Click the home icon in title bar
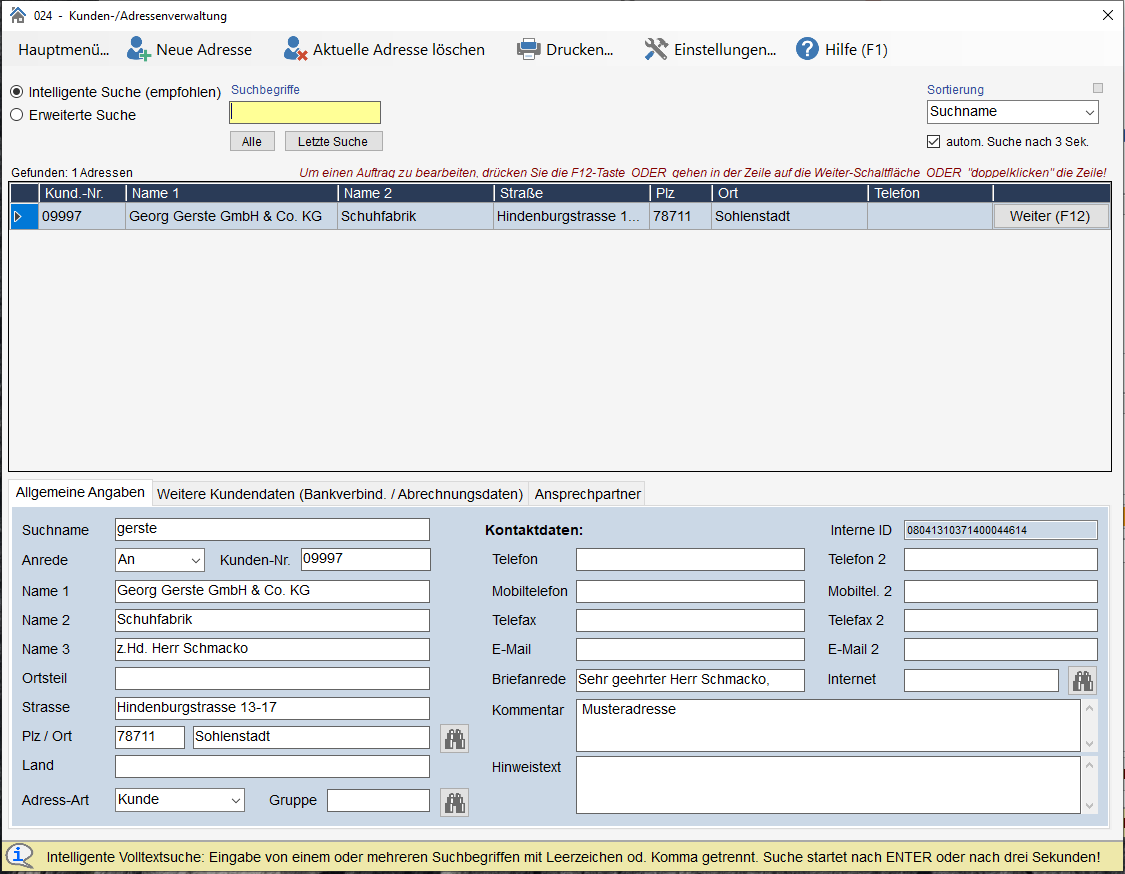The height and width of the screenshot is (874, 1125). tap(18, 15)
